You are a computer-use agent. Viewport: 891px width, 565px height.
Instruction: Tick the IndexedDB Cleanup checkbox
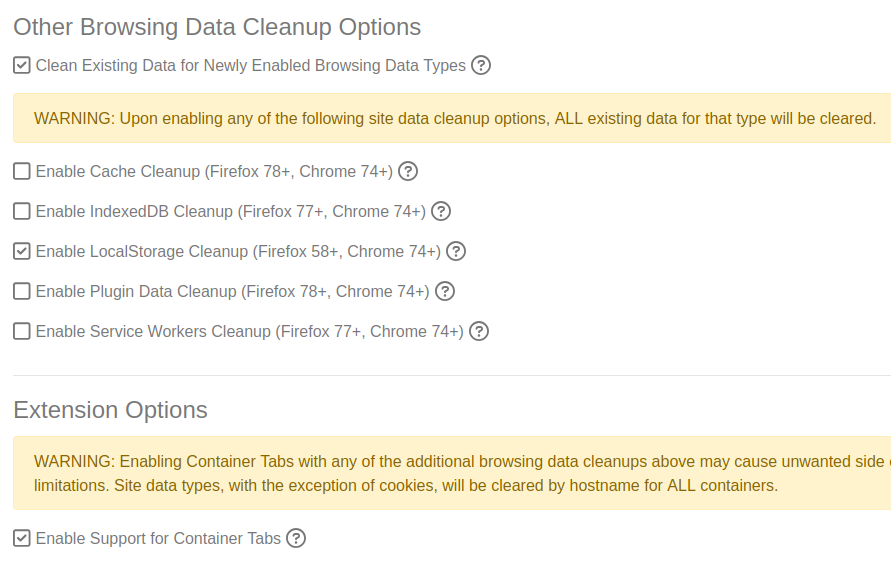coord(22,211)
